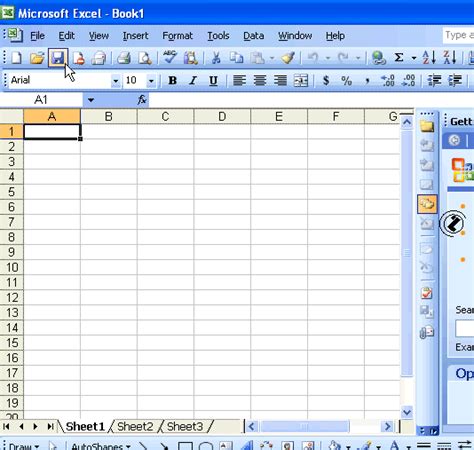This screenshot has height=450, width=474.
Task: Click the Redo arrow
Action: (343, 58)
